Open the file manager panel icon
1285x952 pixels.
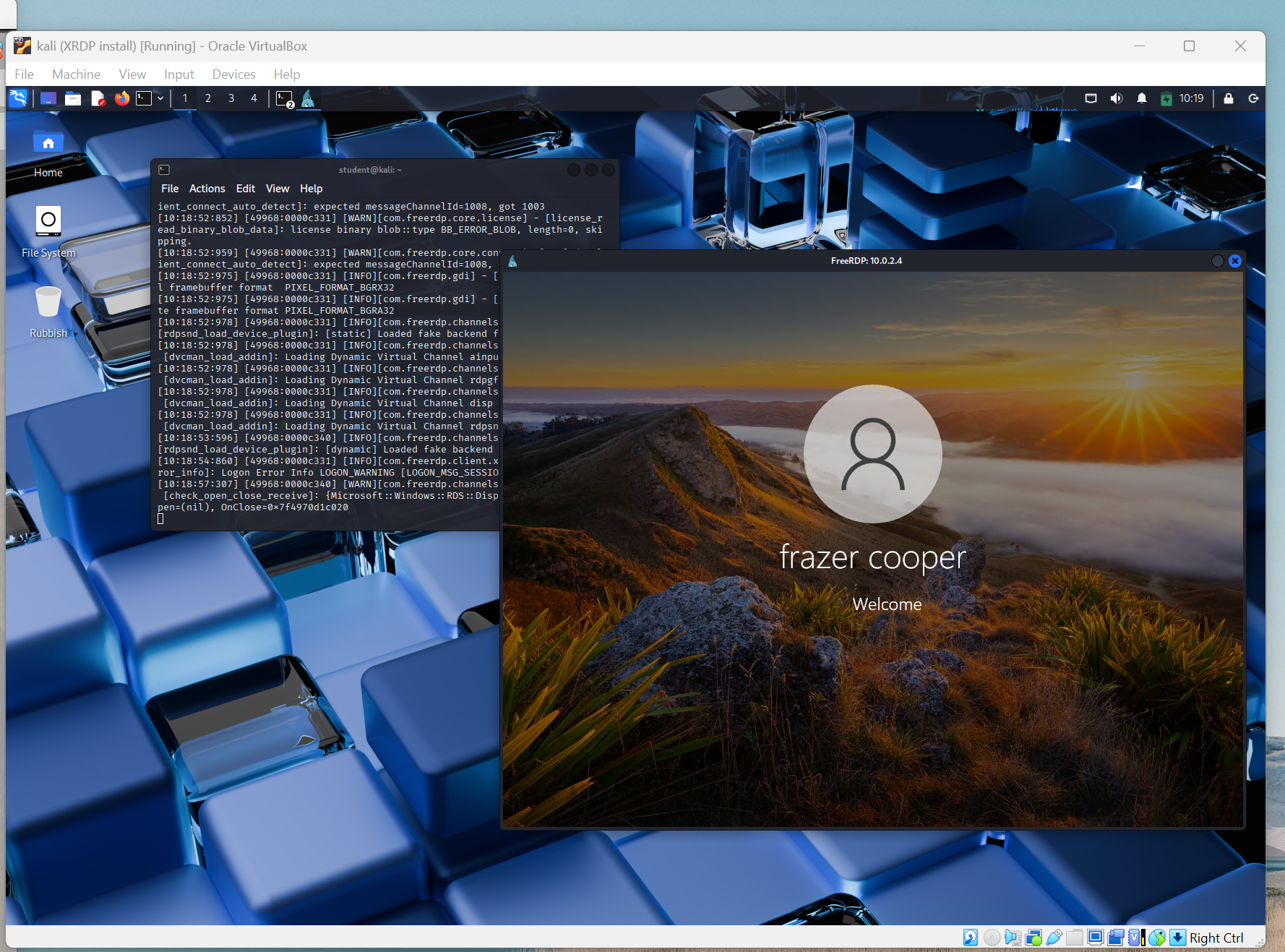pyautogui.click(x=73, y=98)
